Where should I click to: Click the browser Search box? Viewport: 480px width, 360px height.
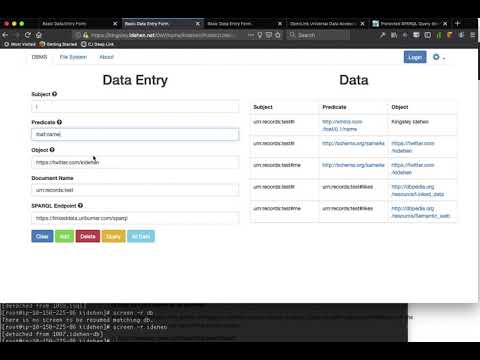pyautogui.click(x=318, y=35)
